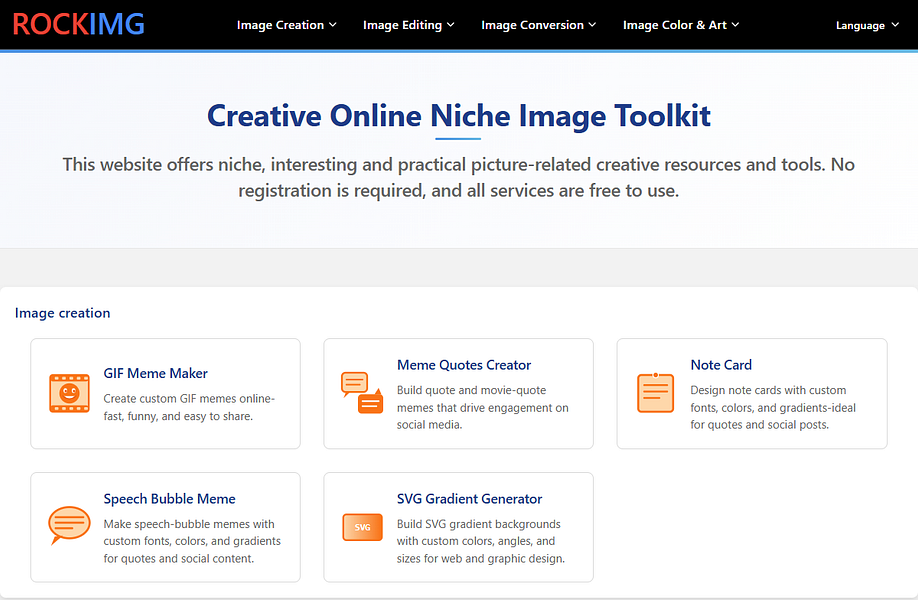Click the ROCKIMG logo
Viewport: 918px width, 600px height.
pos(78,25)
